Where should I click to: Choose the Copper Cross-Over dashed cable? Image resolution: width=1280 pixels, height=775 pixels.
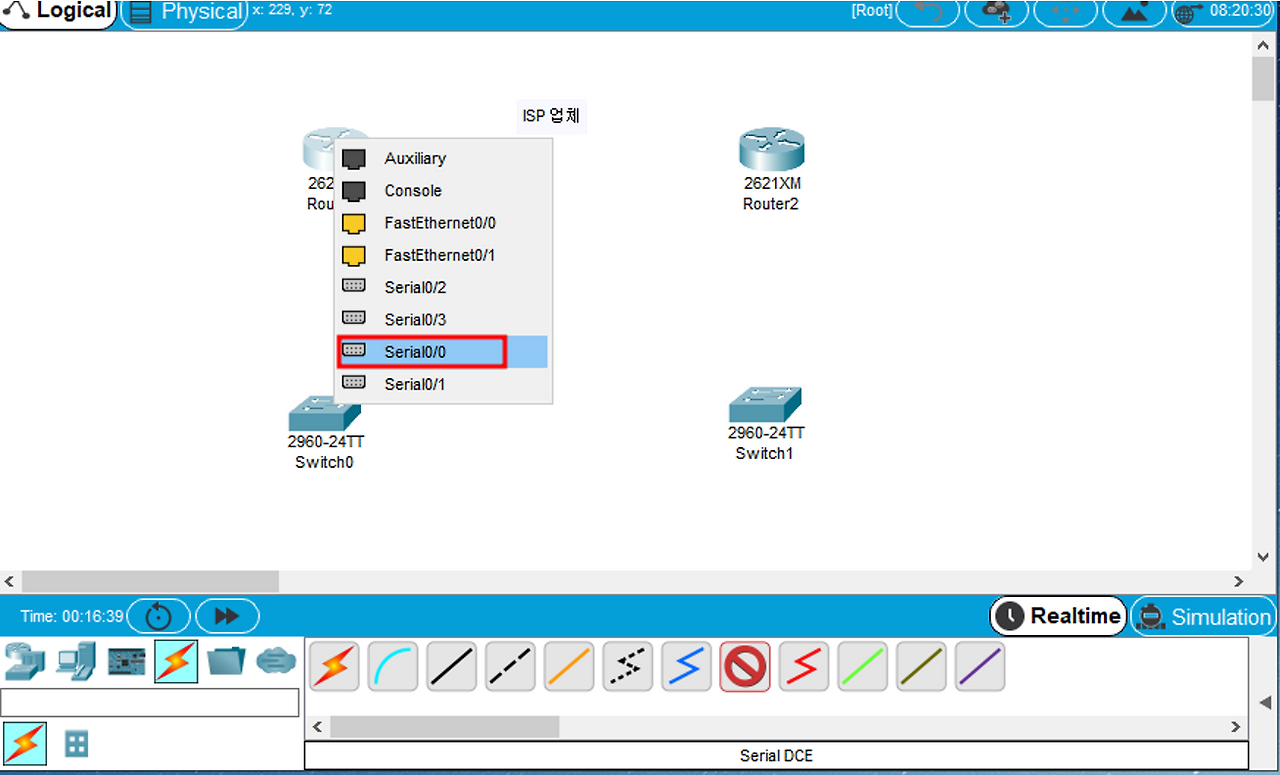(x=510, y=667)
